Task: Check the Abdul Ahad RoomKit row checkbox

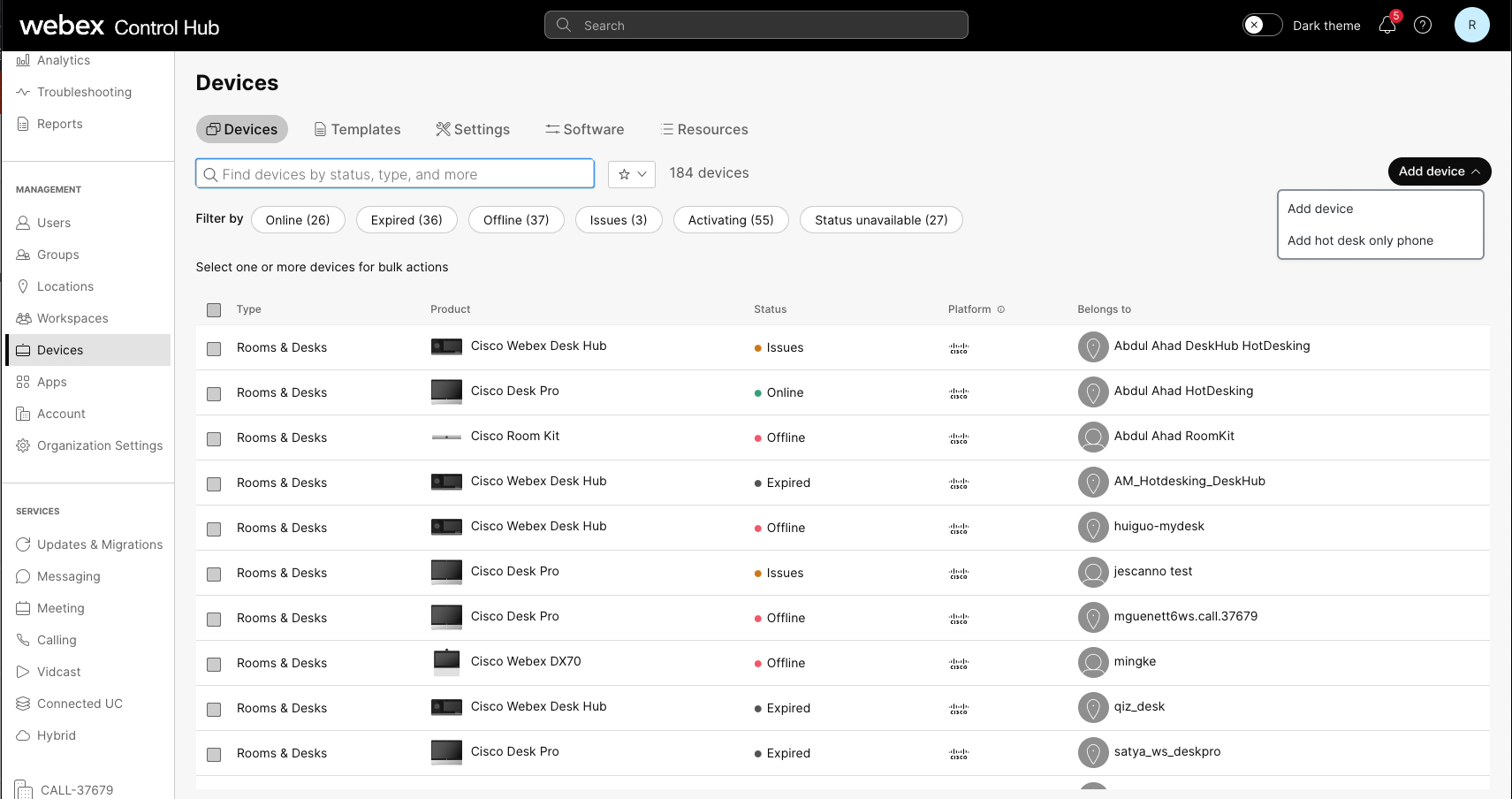Action: click(x=214, y=439)
